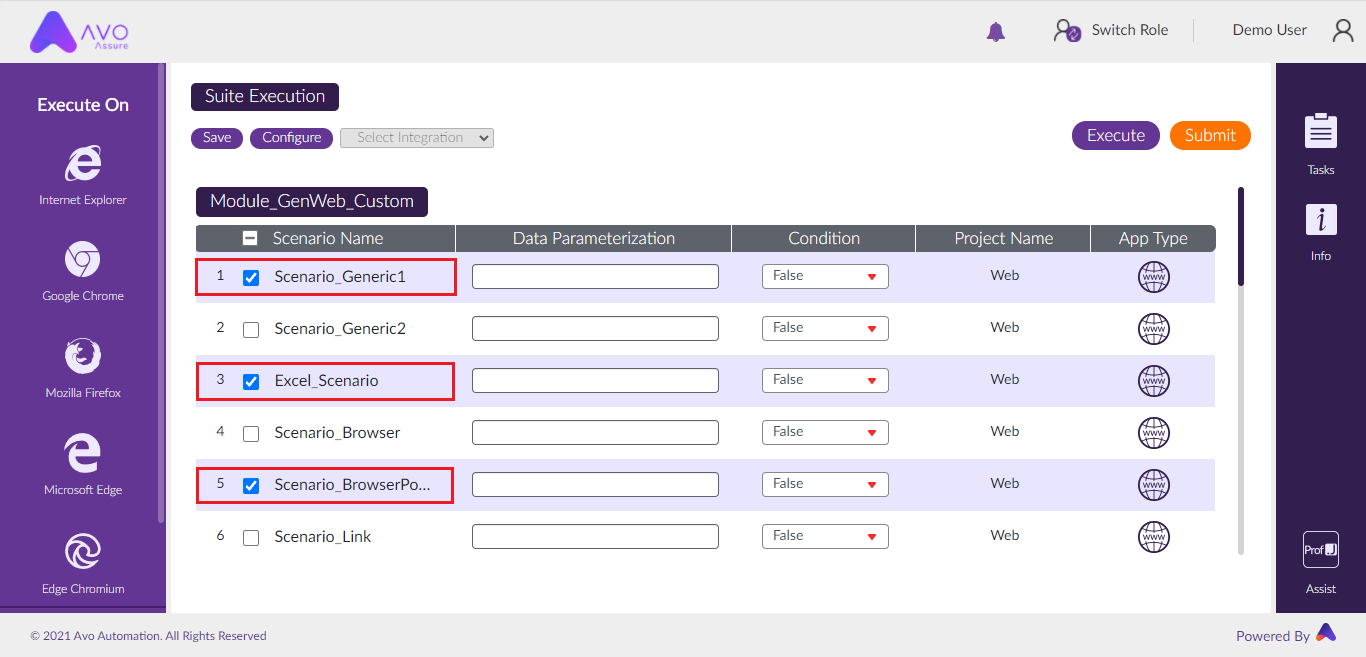
Task: Toggle the select-all scenarios header checkbox
Action: coord(250,238)
